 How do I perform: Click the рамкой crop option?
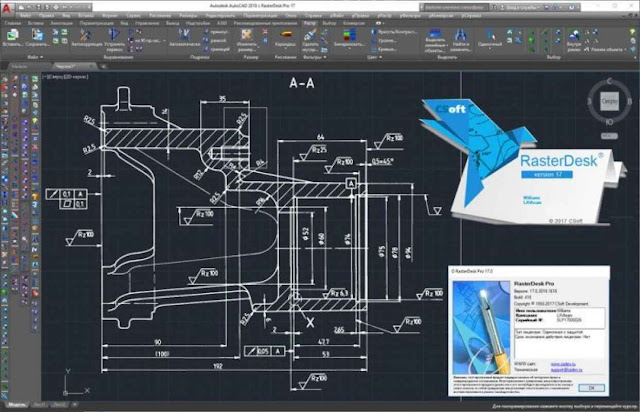(215, 40)
